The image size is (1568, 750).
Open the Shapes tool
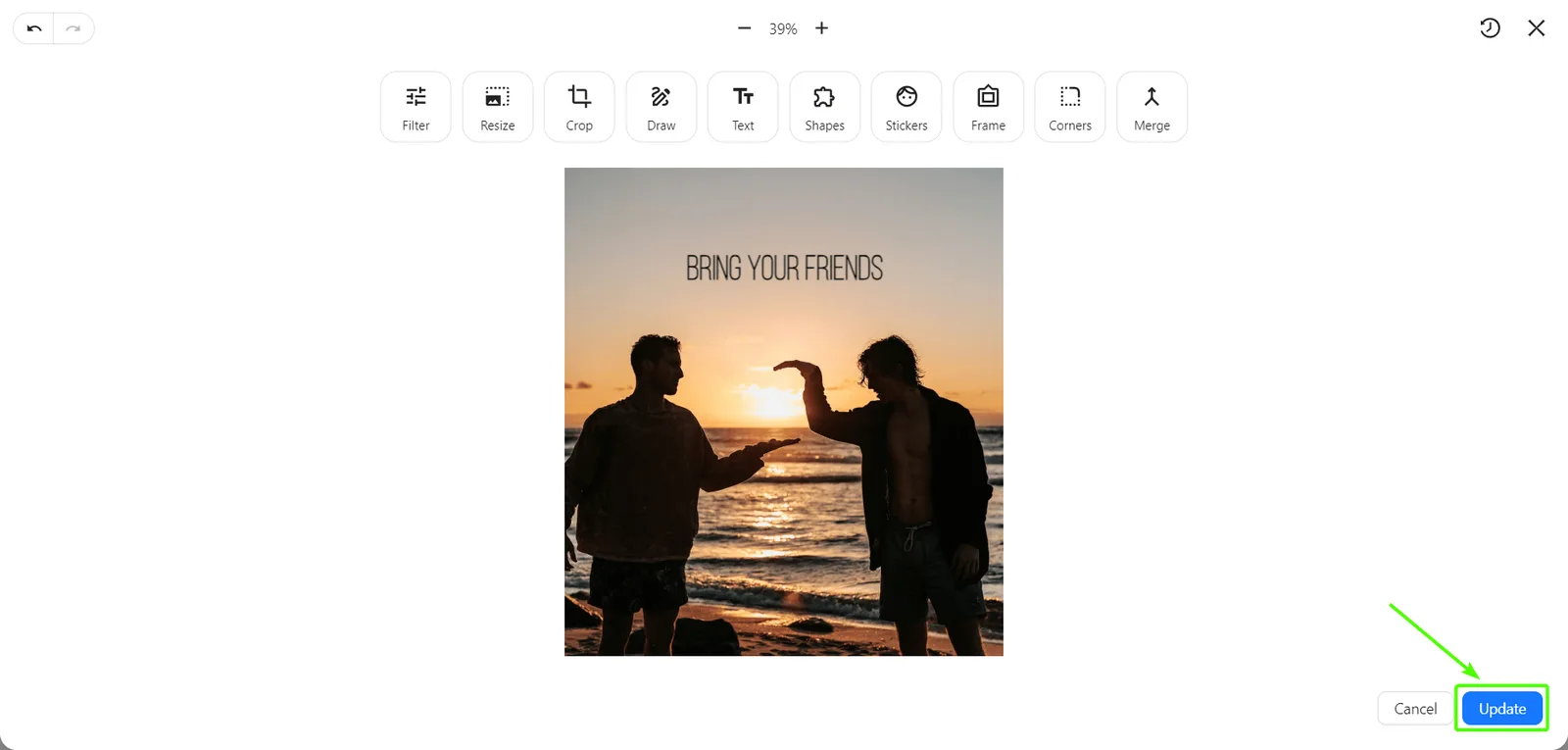[x=825, y=107]
